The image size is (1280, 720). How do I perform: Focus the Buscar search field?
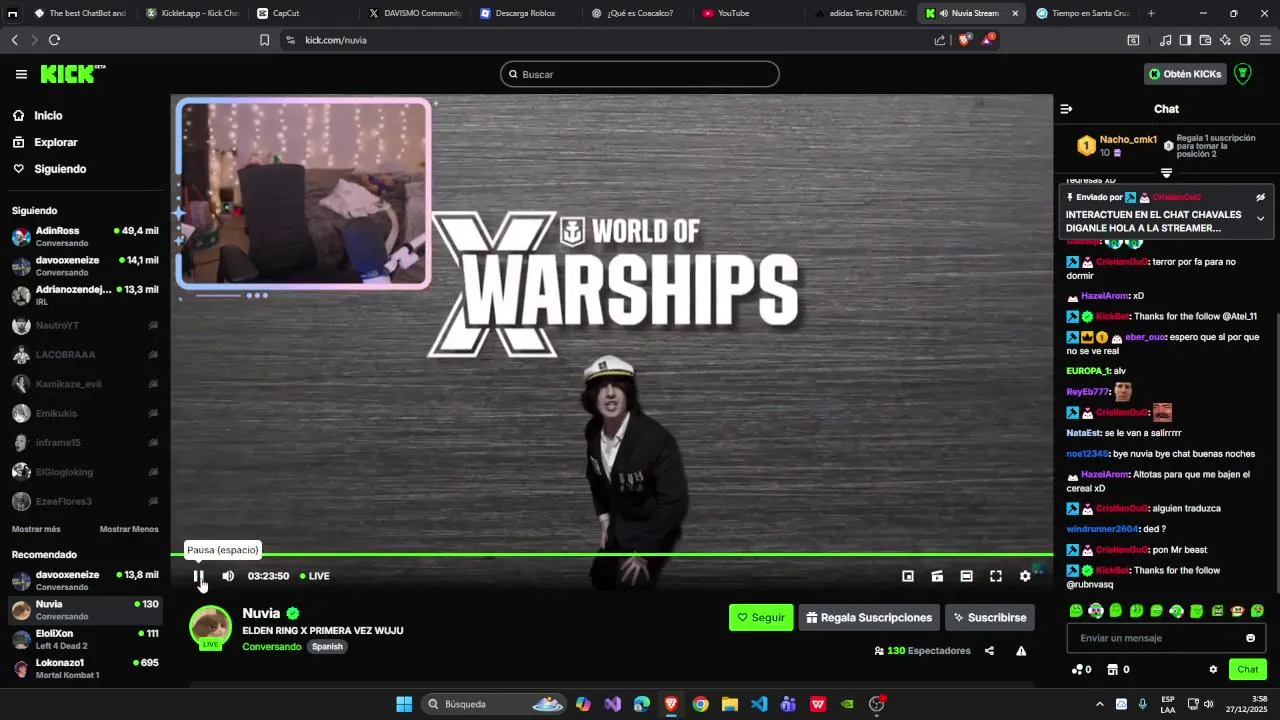(640, 74)
